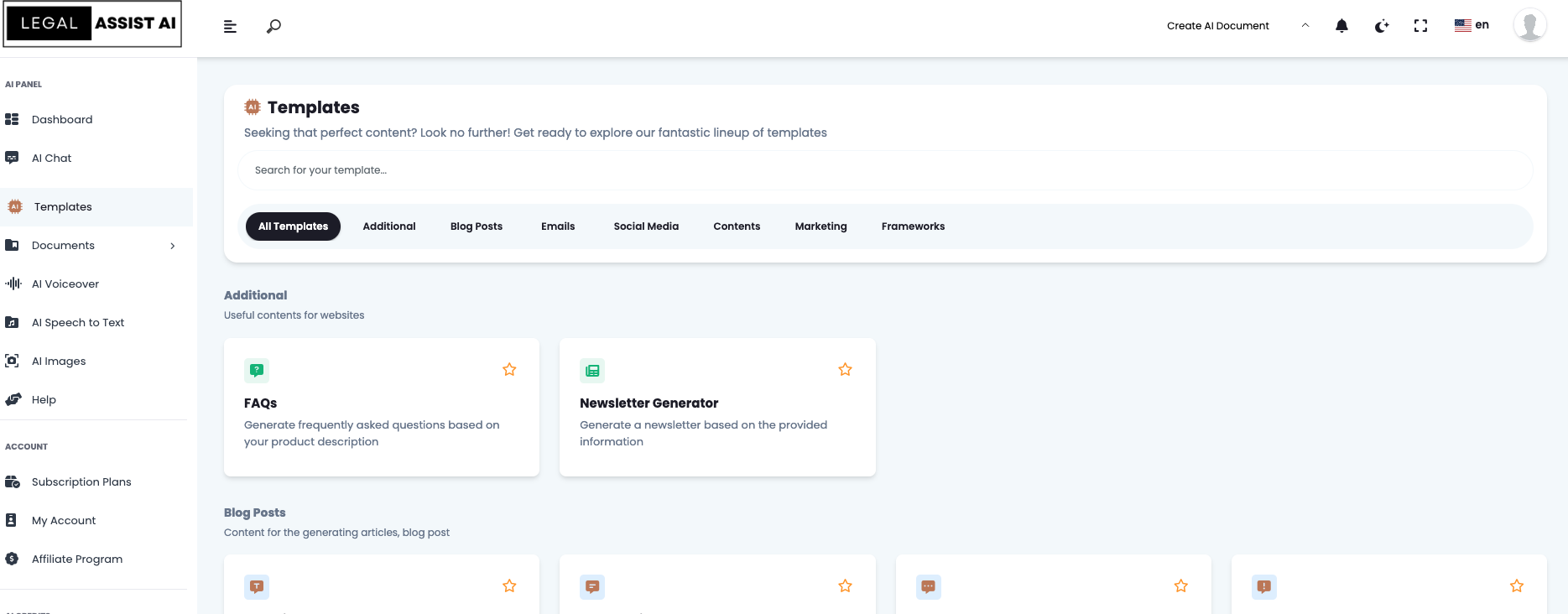Switch to the Social Media tab
The height and width of the screenshot is (614, 1568).
tap(646, 226)
